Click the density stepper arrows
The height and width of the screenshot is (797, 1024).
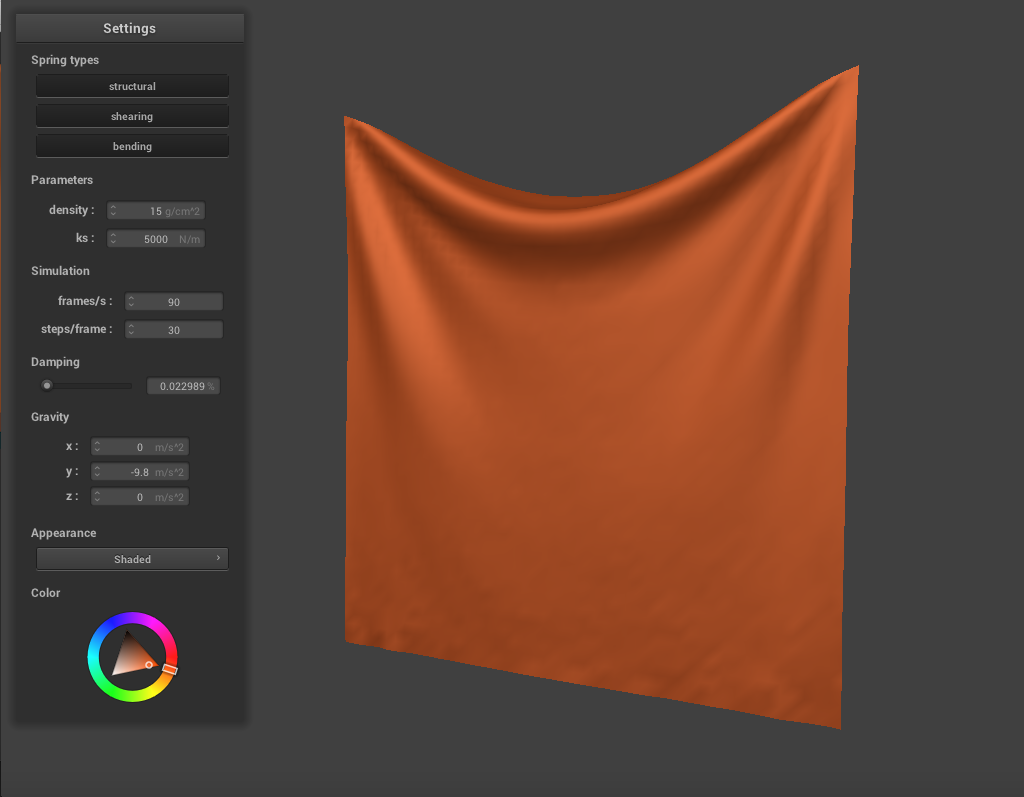click(113, 211)
